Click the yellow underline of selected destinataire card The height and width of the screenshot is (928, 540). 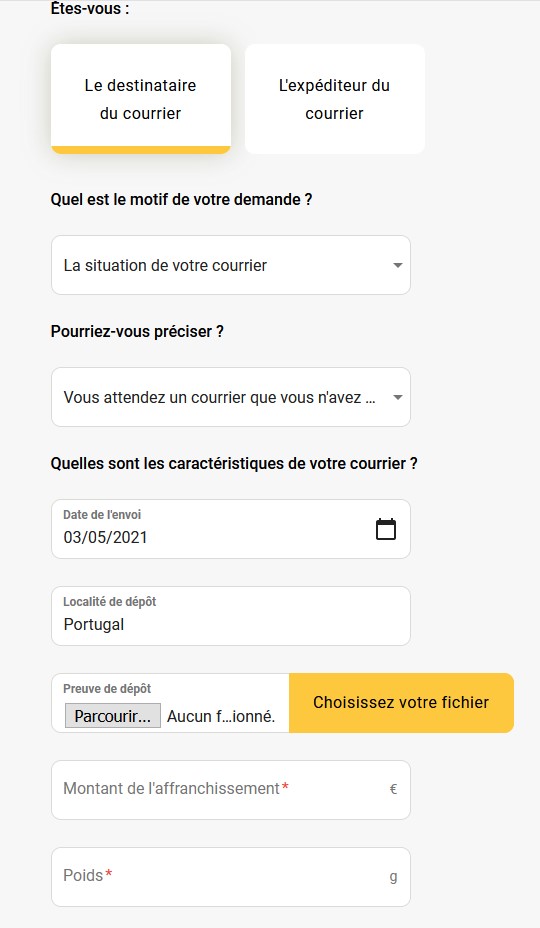pos(141,150)
